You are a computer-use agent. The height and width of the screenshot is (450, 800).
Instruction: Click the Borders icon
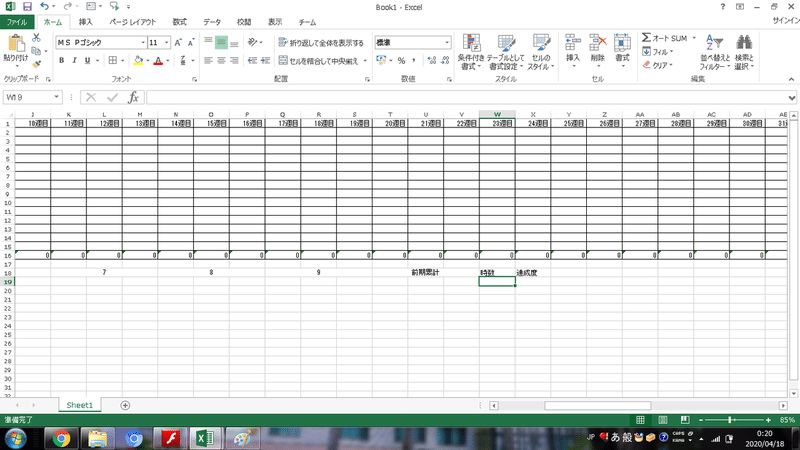(x=113, y=60)
